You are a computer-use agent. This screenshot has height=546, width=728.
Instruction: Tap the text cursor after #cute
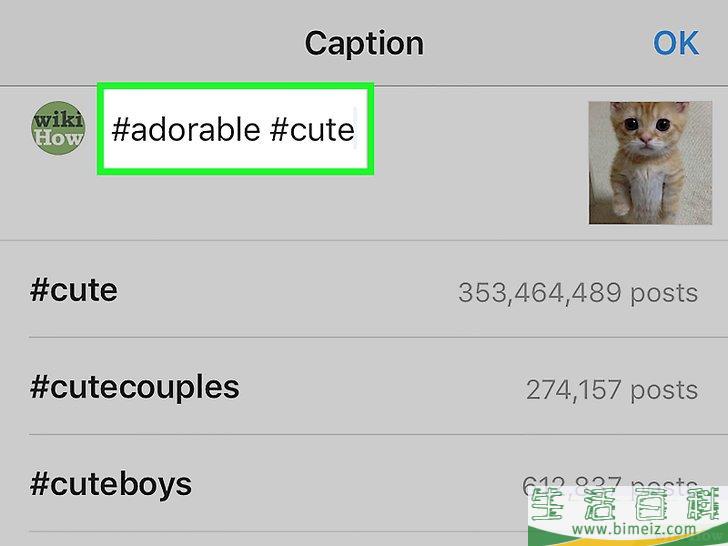coord(356,128)
